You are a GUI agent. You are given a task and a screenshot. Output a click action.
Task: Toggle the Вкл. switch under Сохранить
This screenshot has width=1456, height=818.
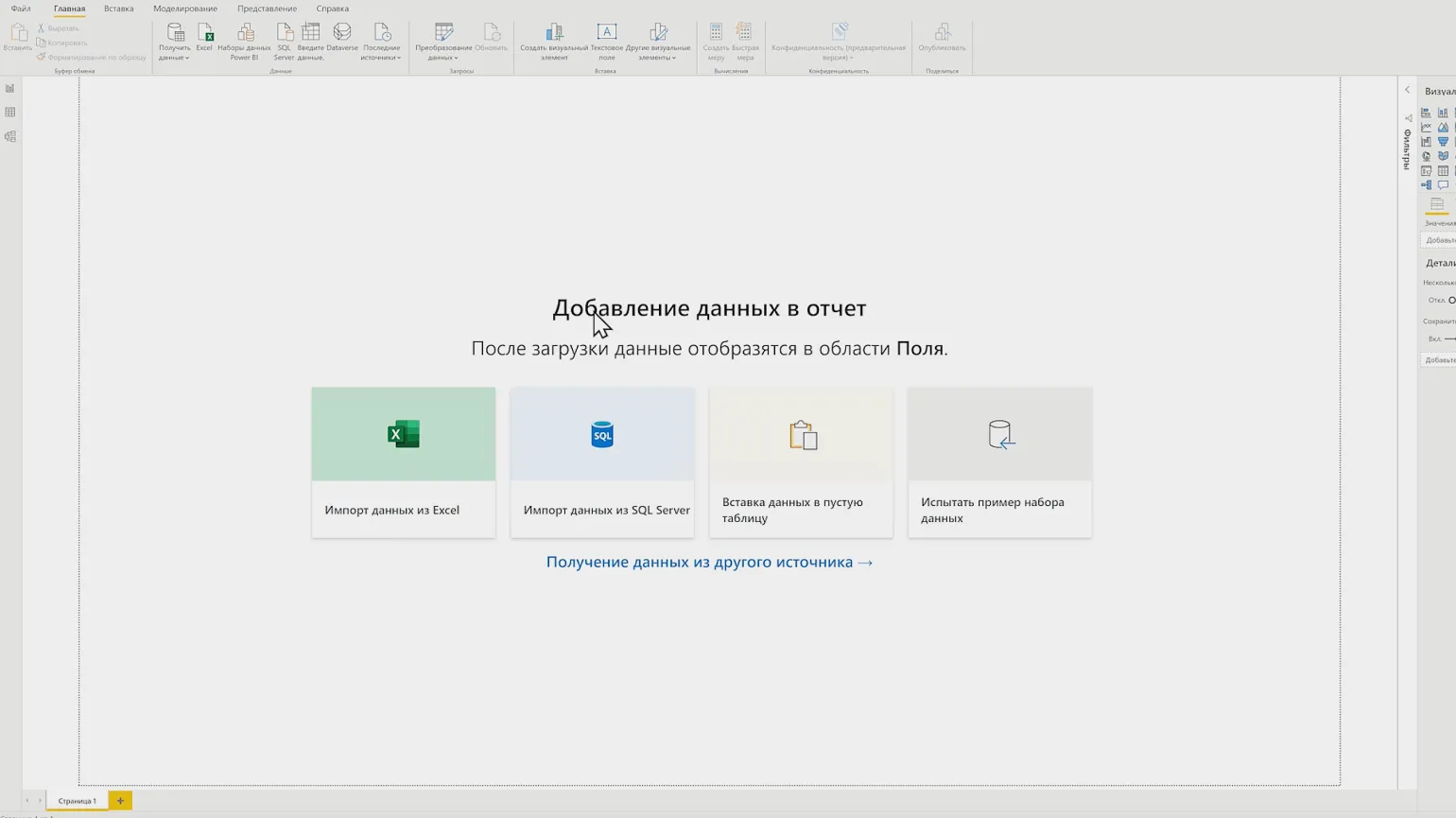pos(1449,339)
